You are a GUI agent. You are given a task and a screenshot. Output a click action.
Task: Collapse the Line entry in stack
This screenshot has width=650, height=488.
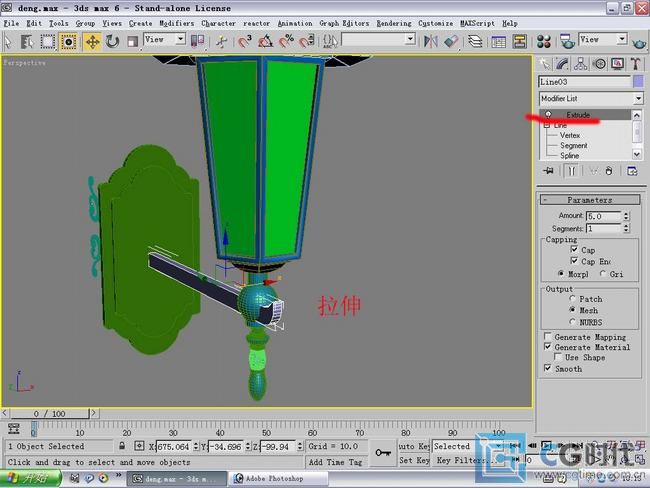[547, 125]
